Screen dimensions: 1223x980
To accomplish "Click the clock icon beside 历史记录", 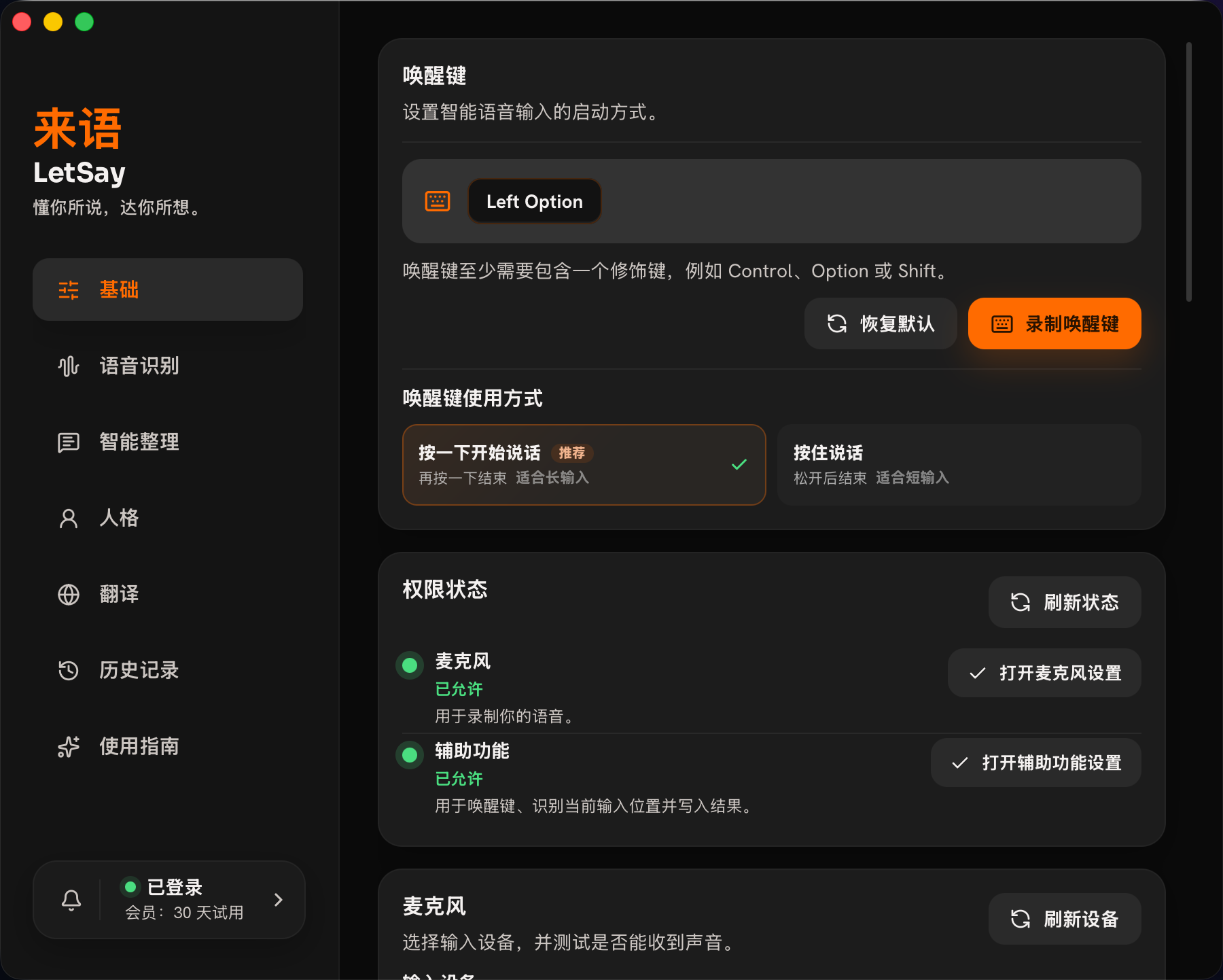I will [69, 671].
